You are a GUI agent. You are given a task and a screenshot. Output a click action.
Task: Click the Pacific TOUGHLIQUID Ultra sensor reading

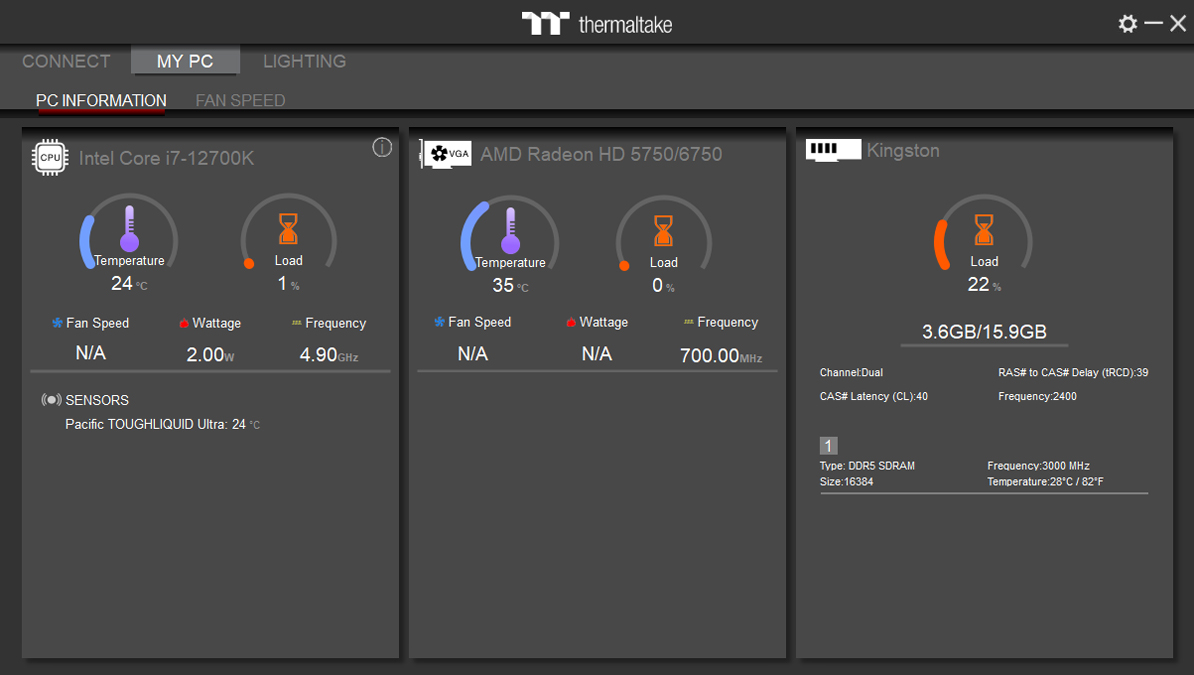(x=162, y=424)
